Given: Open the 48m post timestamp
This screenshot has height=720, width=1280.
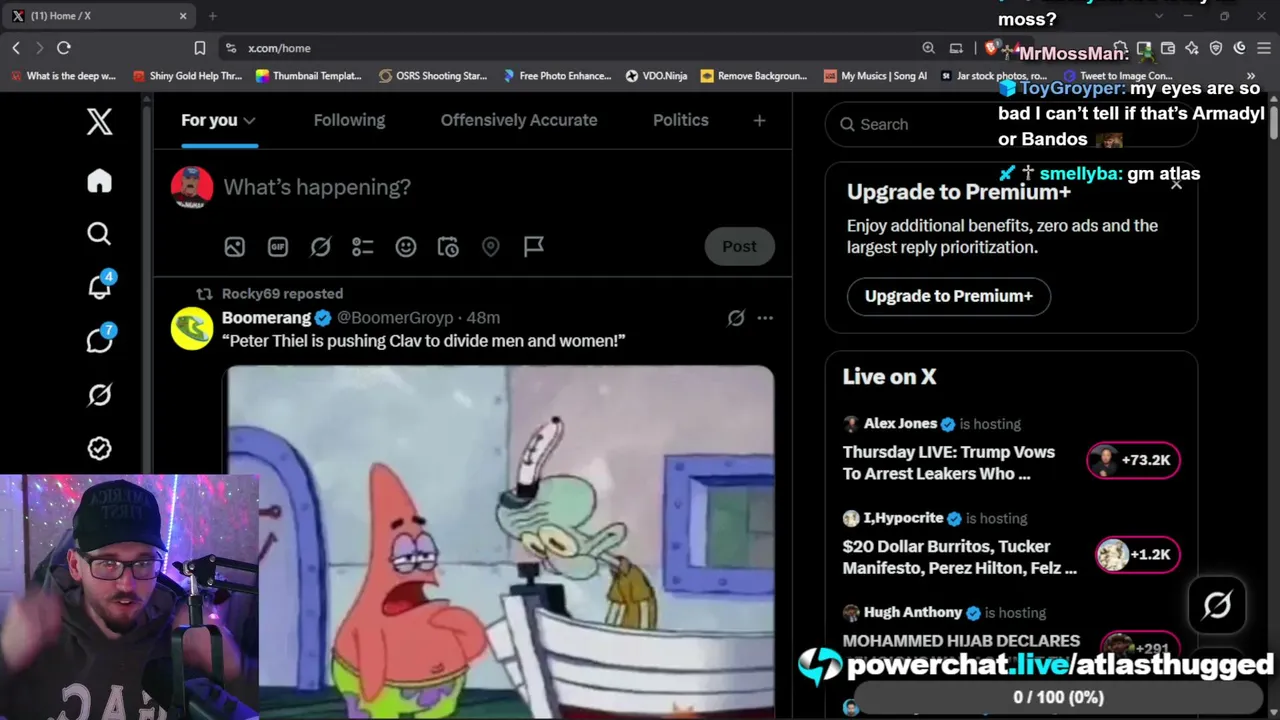Looking at the screenshot, I should click(x=483, y=318).
